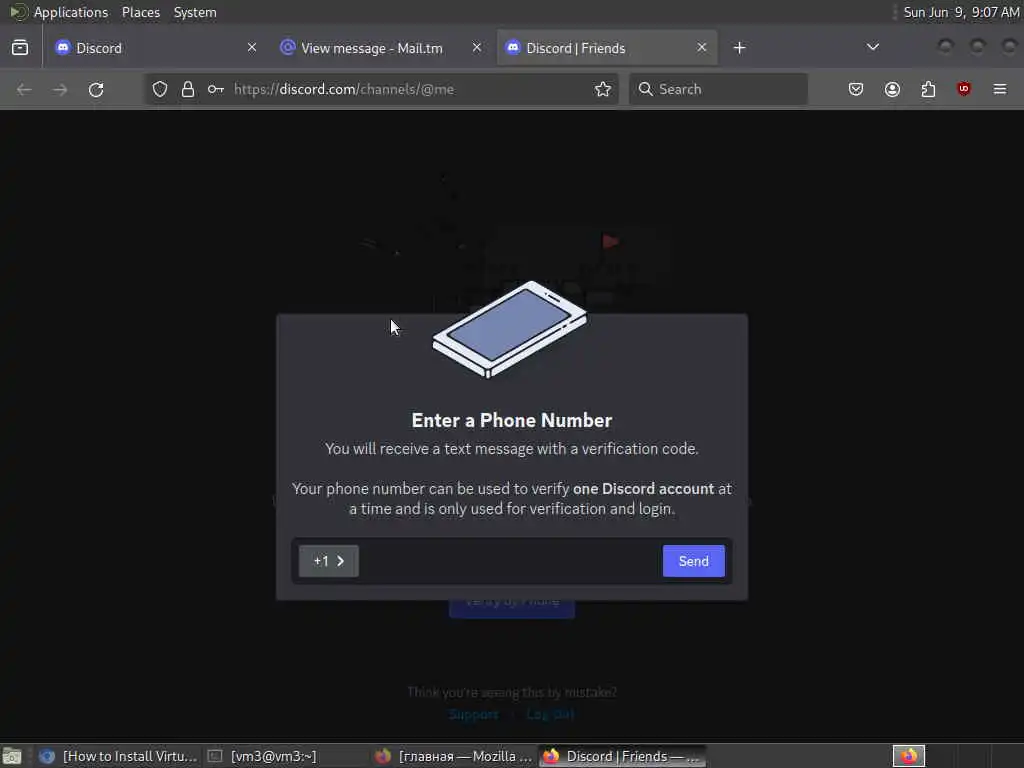Go forward one page
The width and height of the screenshot is (1024, 768).
pos(60,89)
